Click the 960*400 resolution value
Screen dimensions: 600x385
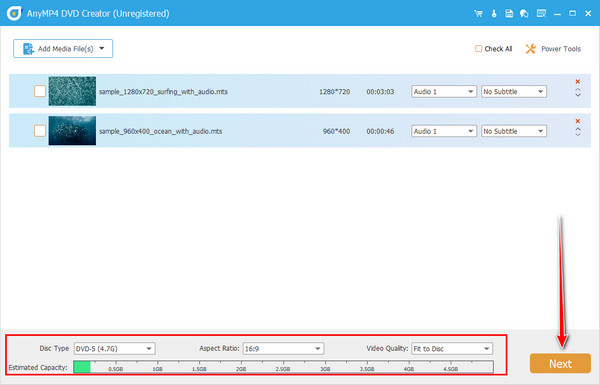pos(336,131)
